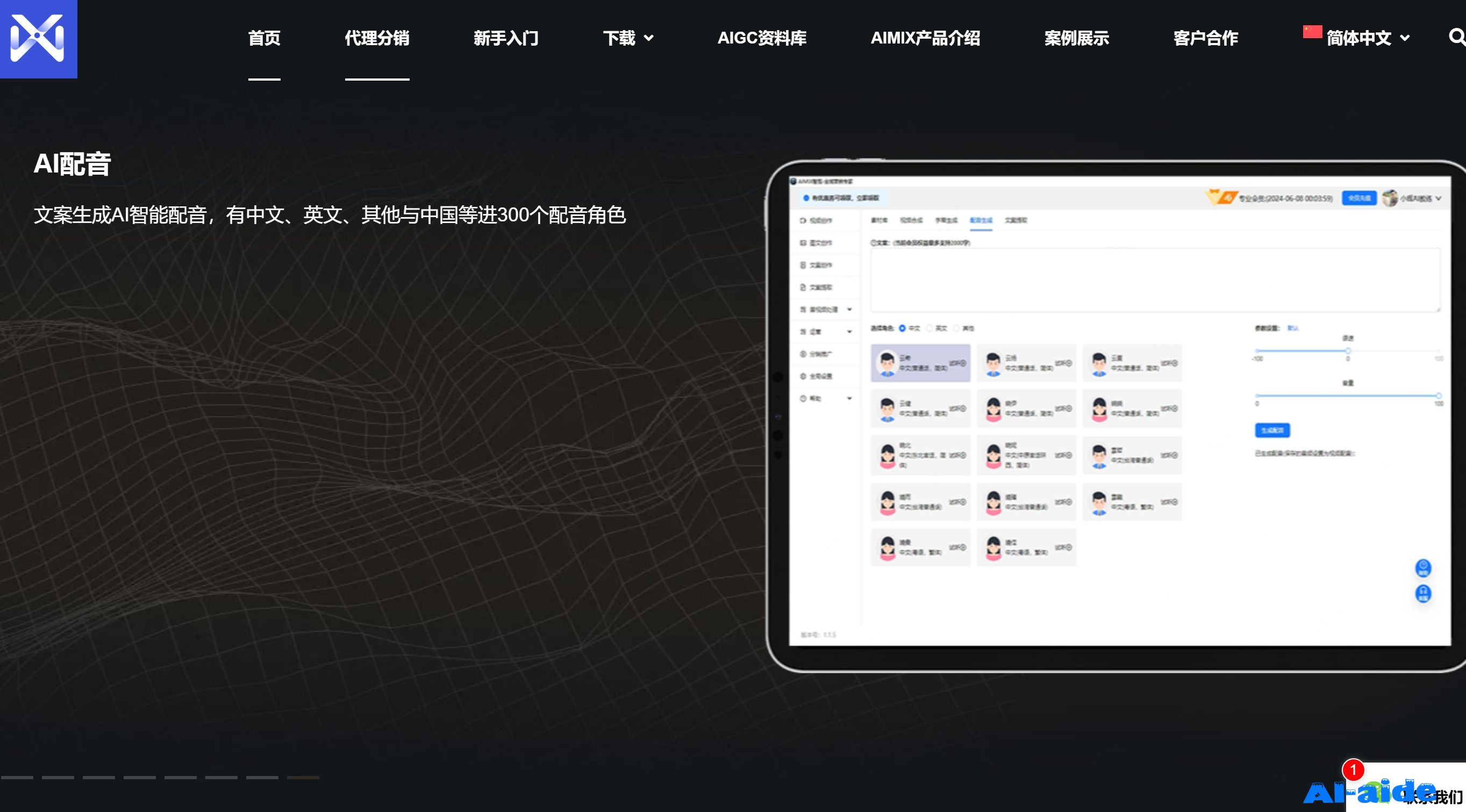This screenshot has width=1466, height=812.
Task: Click the orange VIP membership badge icon
Action: (x=1221, y=197)
